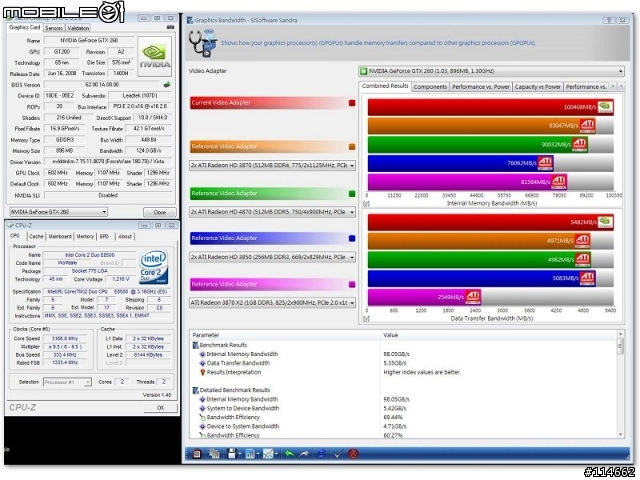Click the floppy disk save icon
Screen dimensions: 640x480
pyautogui.click(x=232, y=453)
